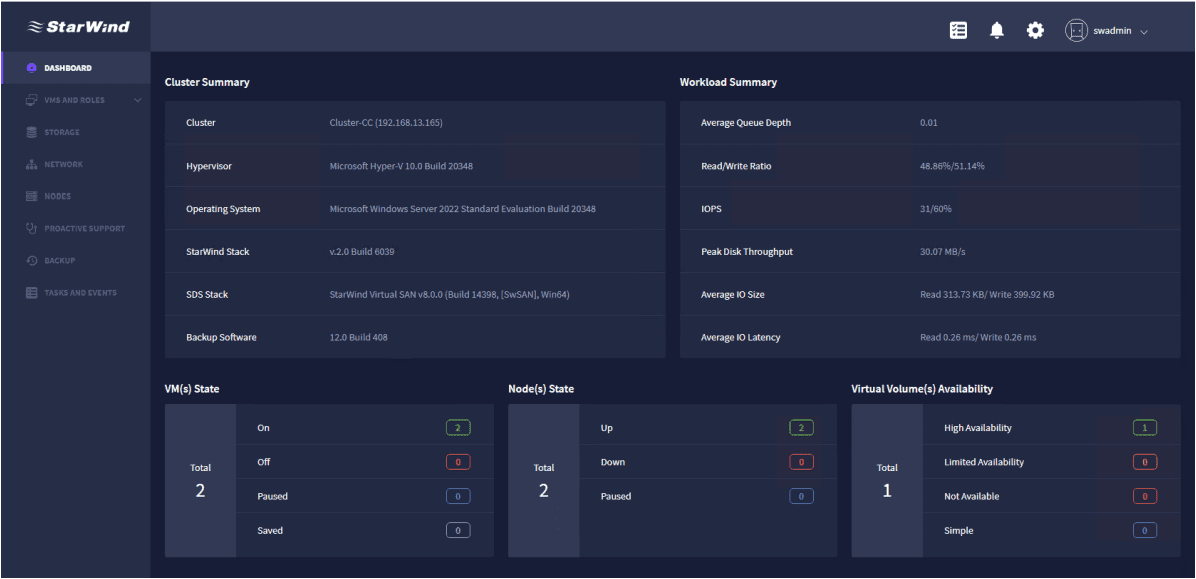Click the Nodes Paused count badge
Image resolution: width=1196 pixels, height=579 pixels.
[801, 497]
